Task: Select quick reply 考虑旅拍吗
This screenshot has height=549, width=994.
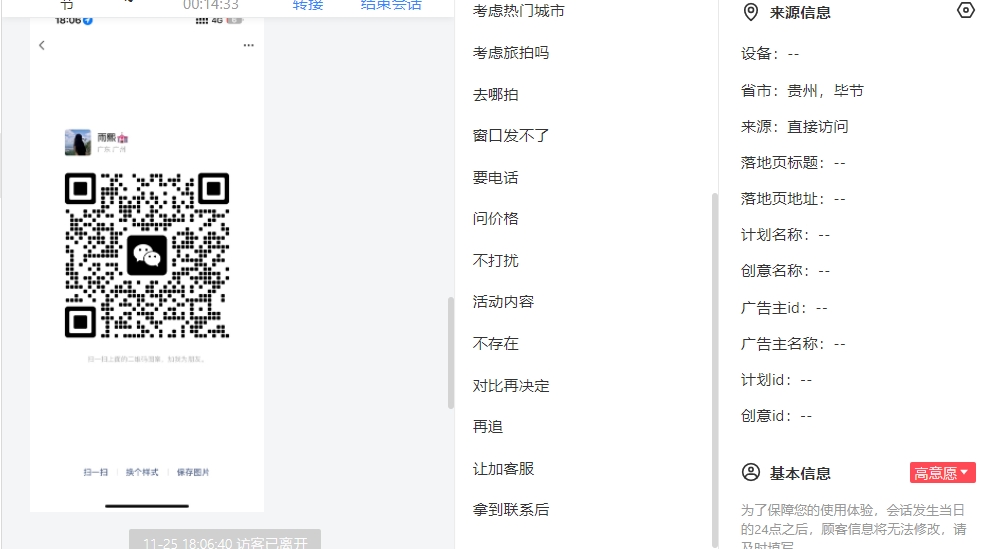Action: [511, 53]
